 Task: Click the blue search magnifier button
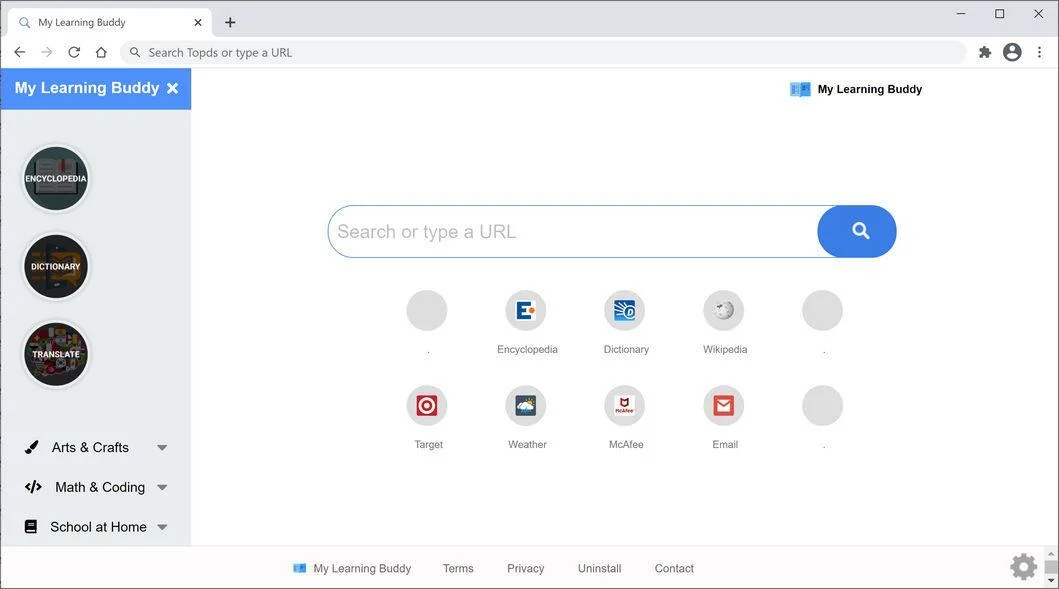pos(857,232)
